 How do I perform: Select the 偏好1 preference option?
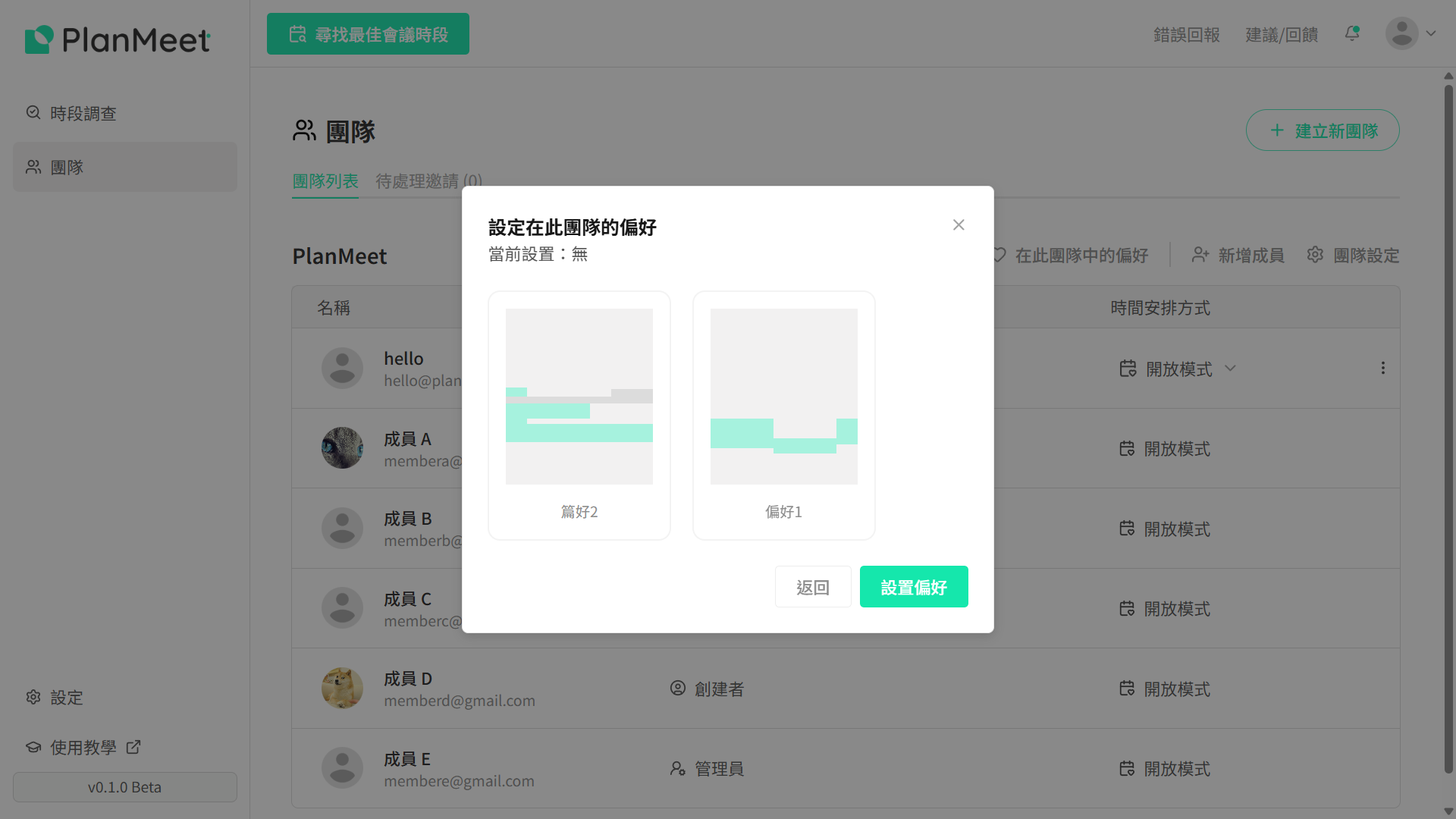(783, 415)
